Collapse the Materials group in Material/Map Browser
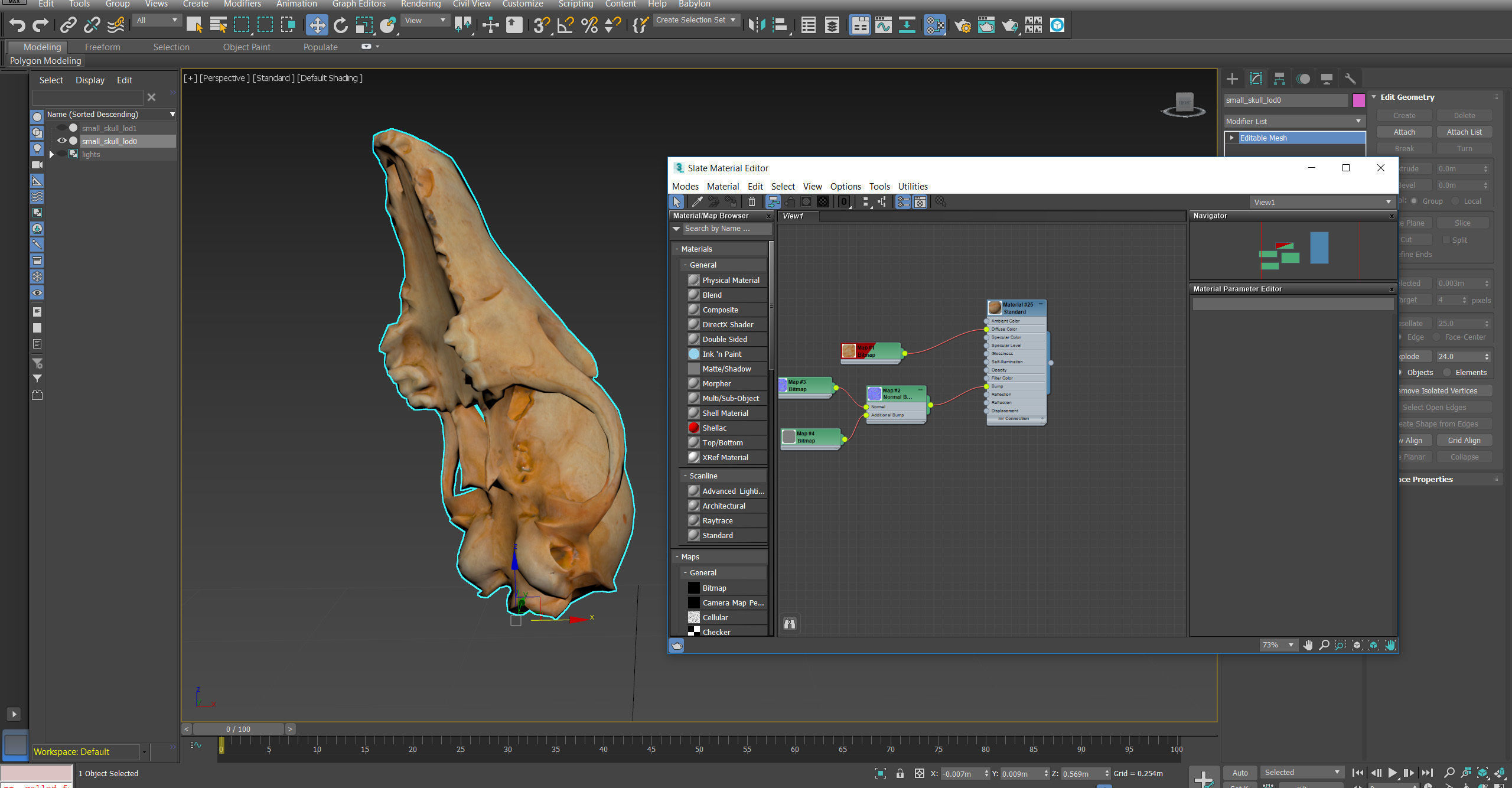The image size is (1512, 788). [677, 249]
